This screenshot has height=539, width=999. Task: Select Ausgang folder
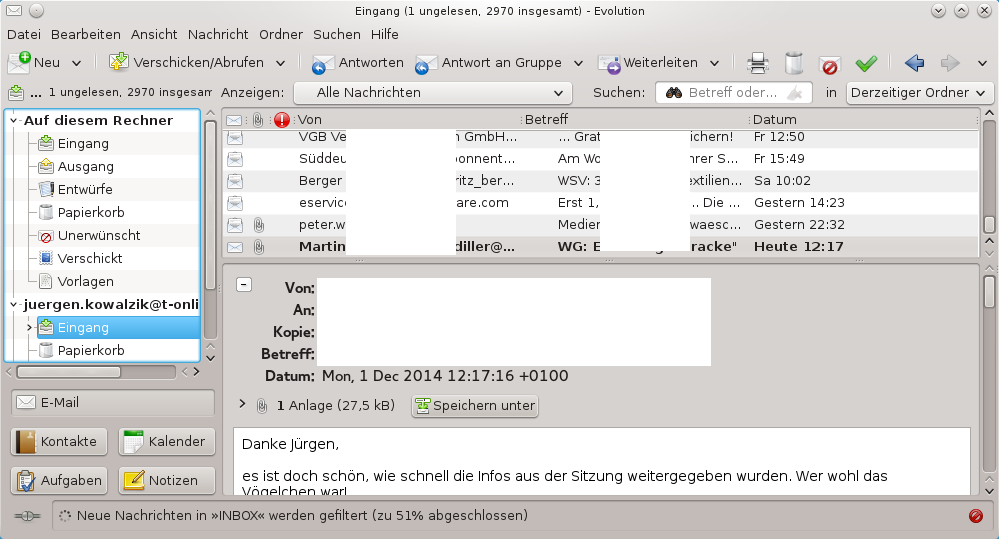[85, 166]
